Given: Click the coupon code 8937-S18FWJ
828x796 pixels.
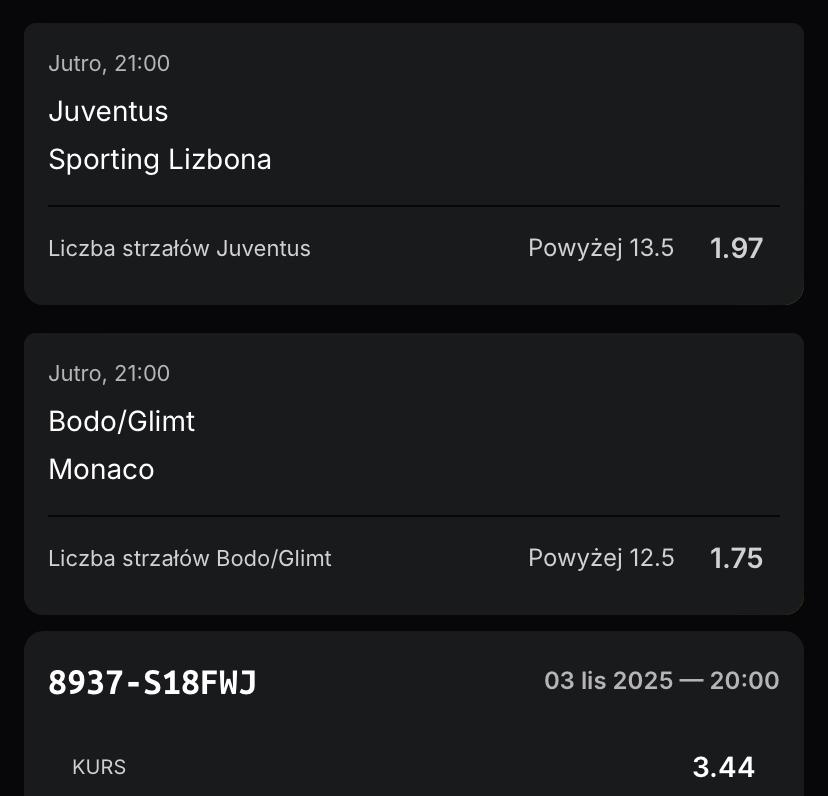Looking at the screenshot, I should coord(152,683).
